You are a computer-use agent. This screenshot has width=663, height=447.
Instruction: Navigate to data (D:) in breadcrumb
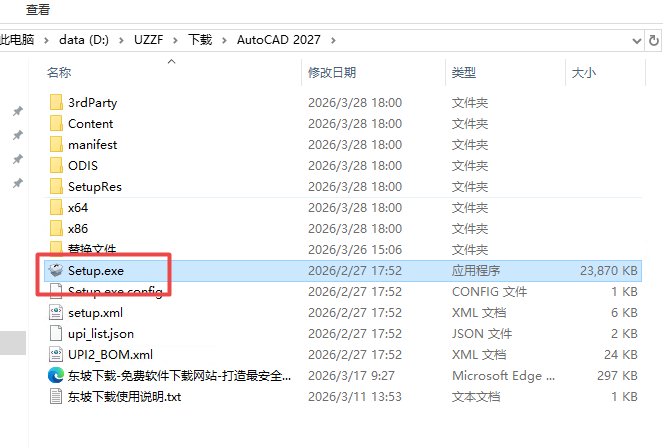point(85,40)
